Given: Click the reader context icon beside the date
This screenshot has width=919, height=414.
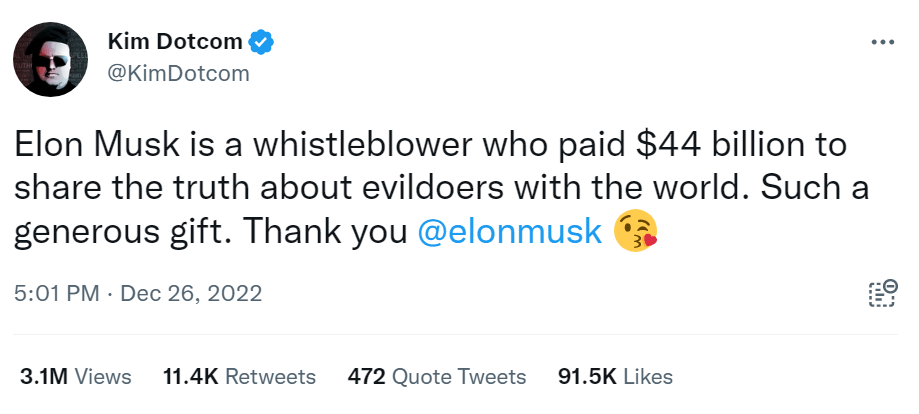Looking at the screenshot, I should pos(882,293).
